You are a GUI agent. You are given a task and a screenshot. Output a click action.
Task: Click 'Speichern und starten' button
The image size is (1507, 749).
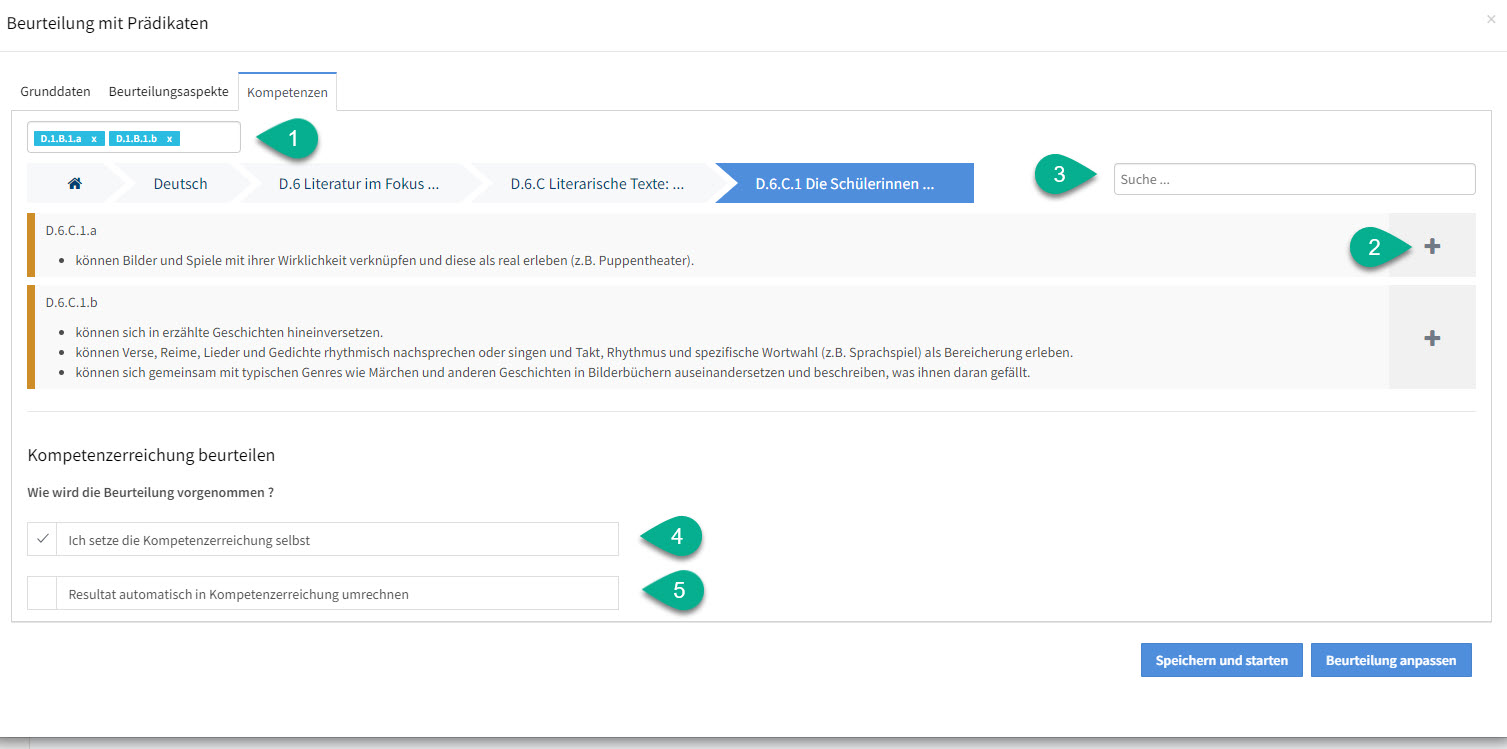[x=1222, y=660]
